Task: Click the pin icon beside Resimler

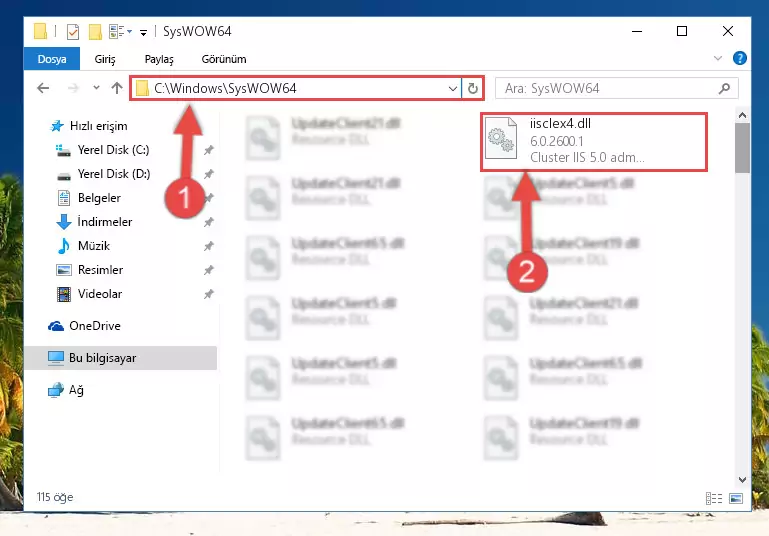Action: click(x=209, y=270)
